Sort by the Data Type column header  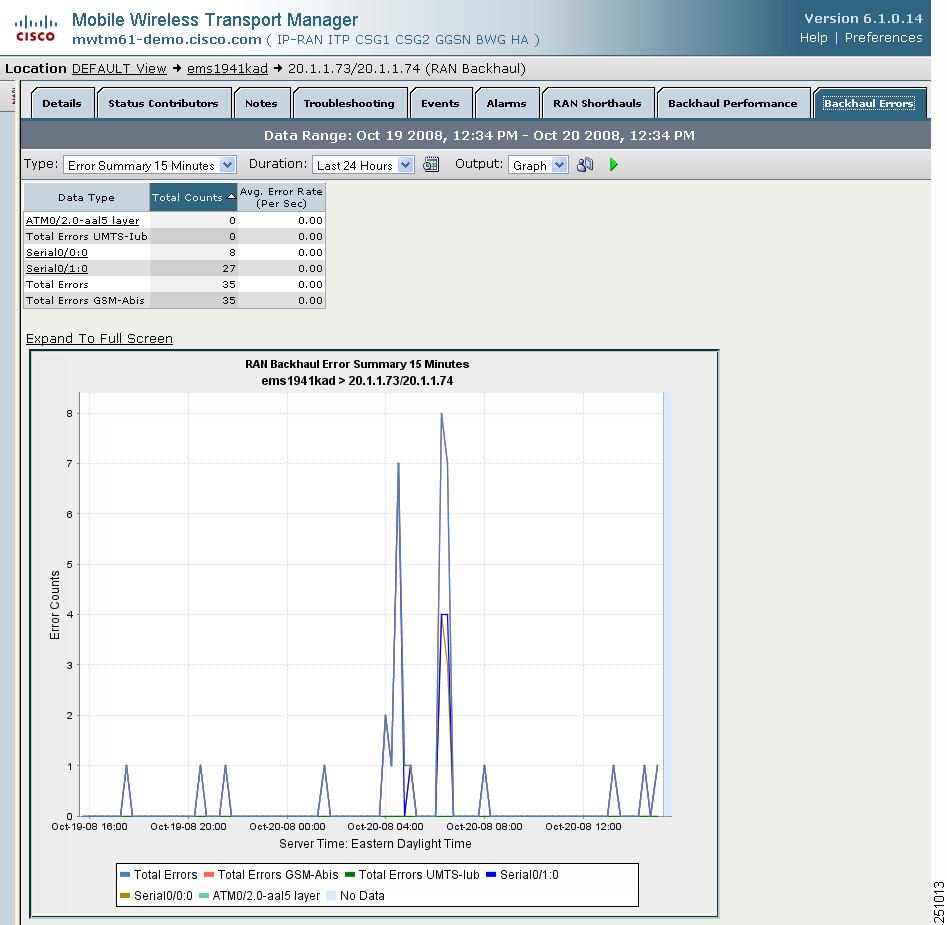[86, 197]
